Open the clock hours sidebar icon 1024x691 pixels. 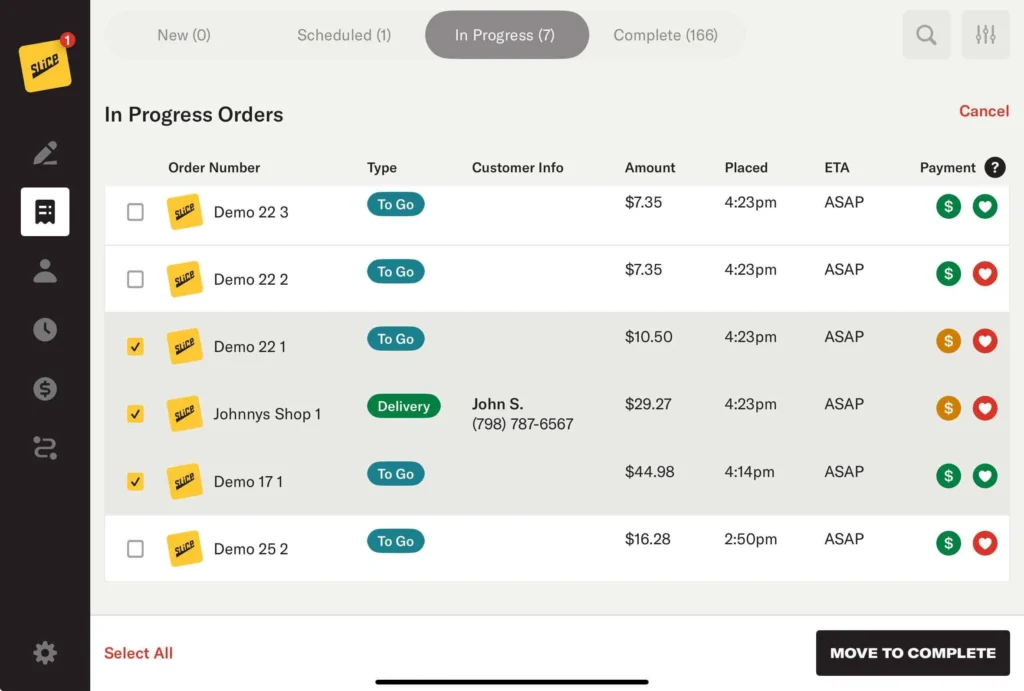coord(45,330)
